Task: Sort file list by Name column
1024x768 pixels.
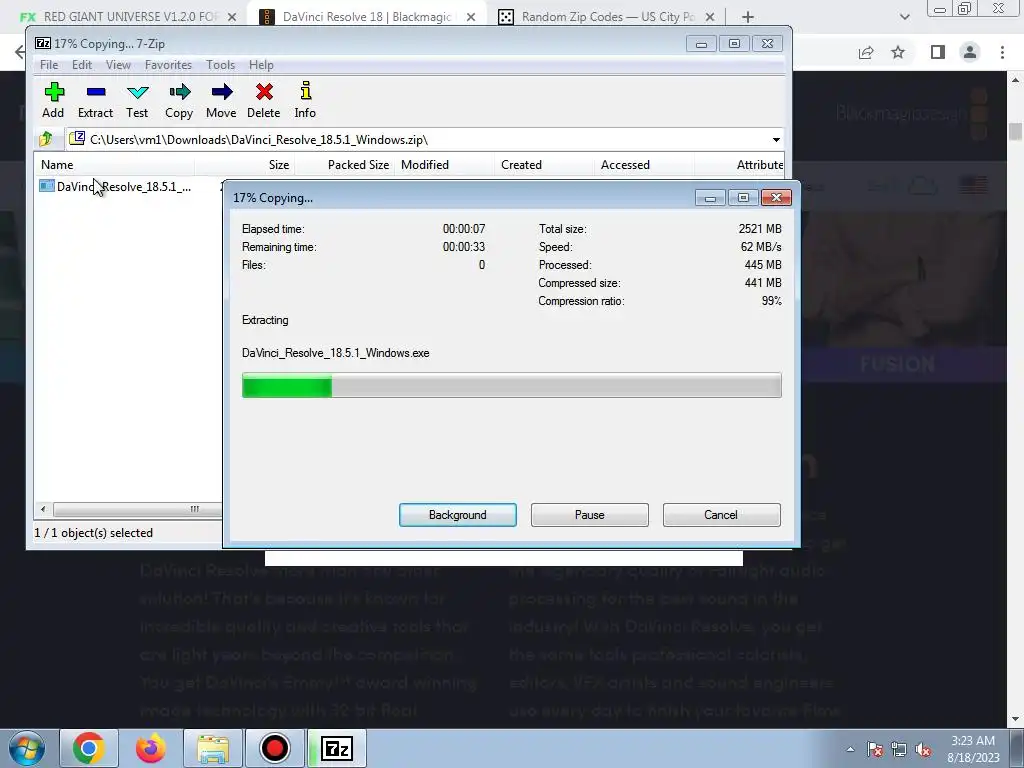Action: pyautogui.click(x=114, y=165)
